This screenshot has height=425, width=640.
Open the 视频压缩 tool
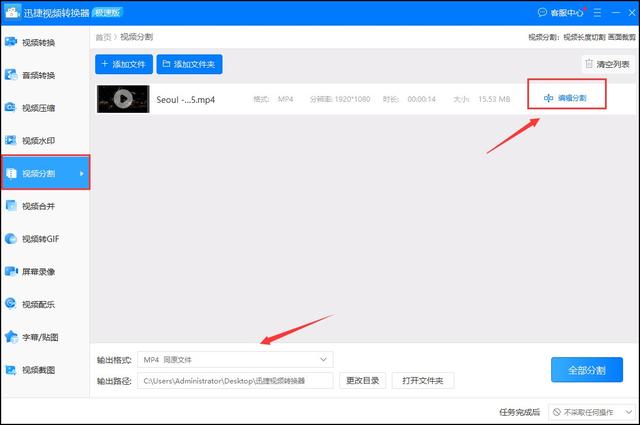pyautogui.click(x=38, y=108)
